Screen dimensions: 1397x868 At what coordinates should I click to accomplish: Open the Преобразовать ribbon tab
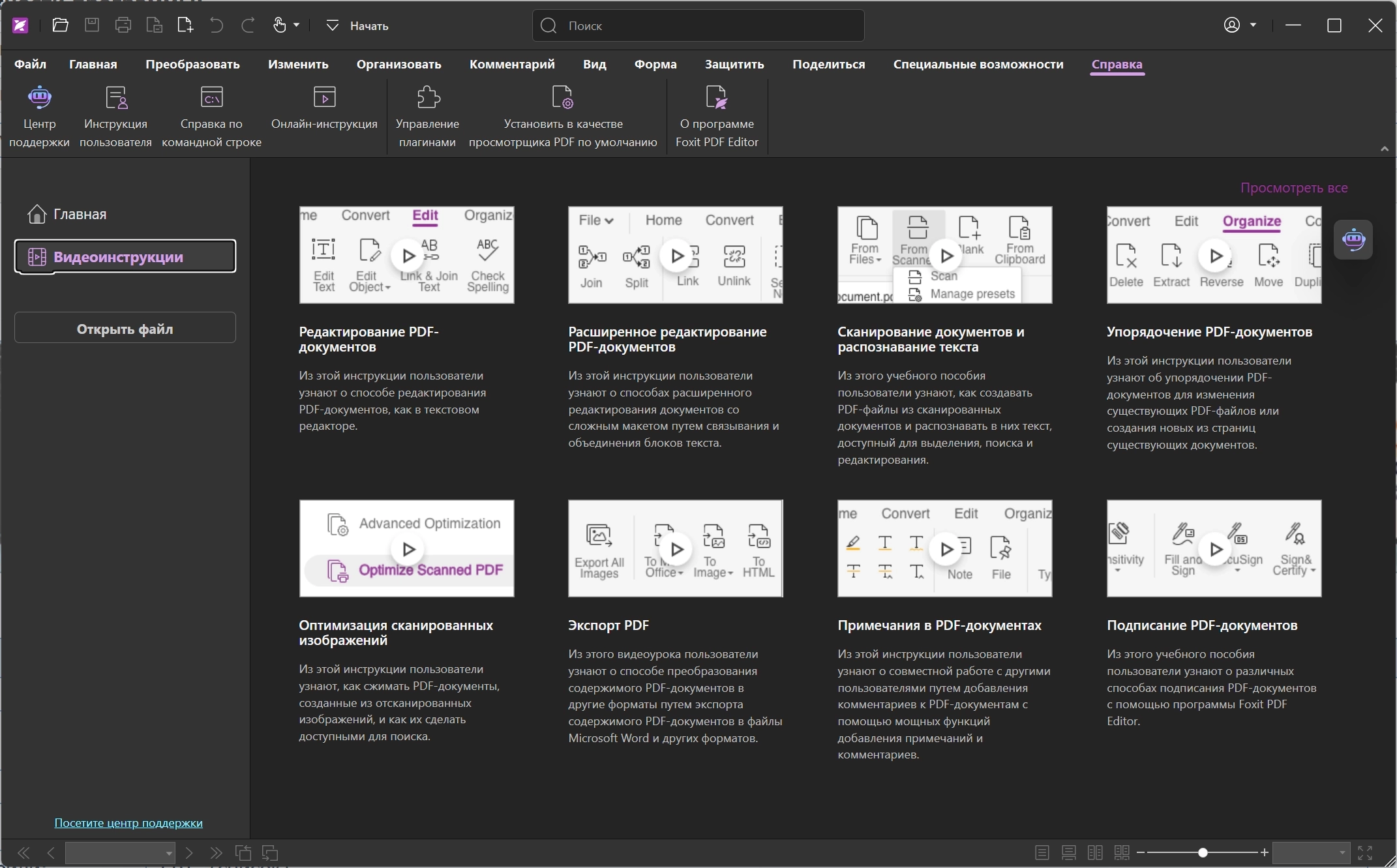192,64
